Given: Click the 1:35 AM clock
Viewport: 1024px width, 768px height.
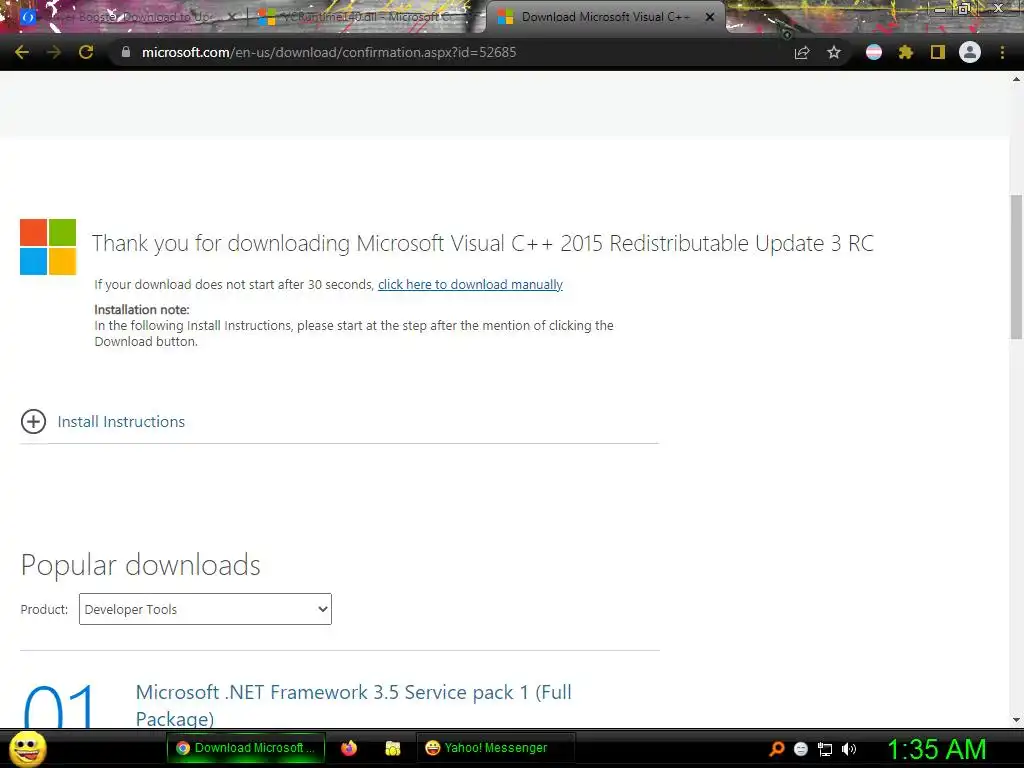Looking at the screenshot, I should [936, 749].
